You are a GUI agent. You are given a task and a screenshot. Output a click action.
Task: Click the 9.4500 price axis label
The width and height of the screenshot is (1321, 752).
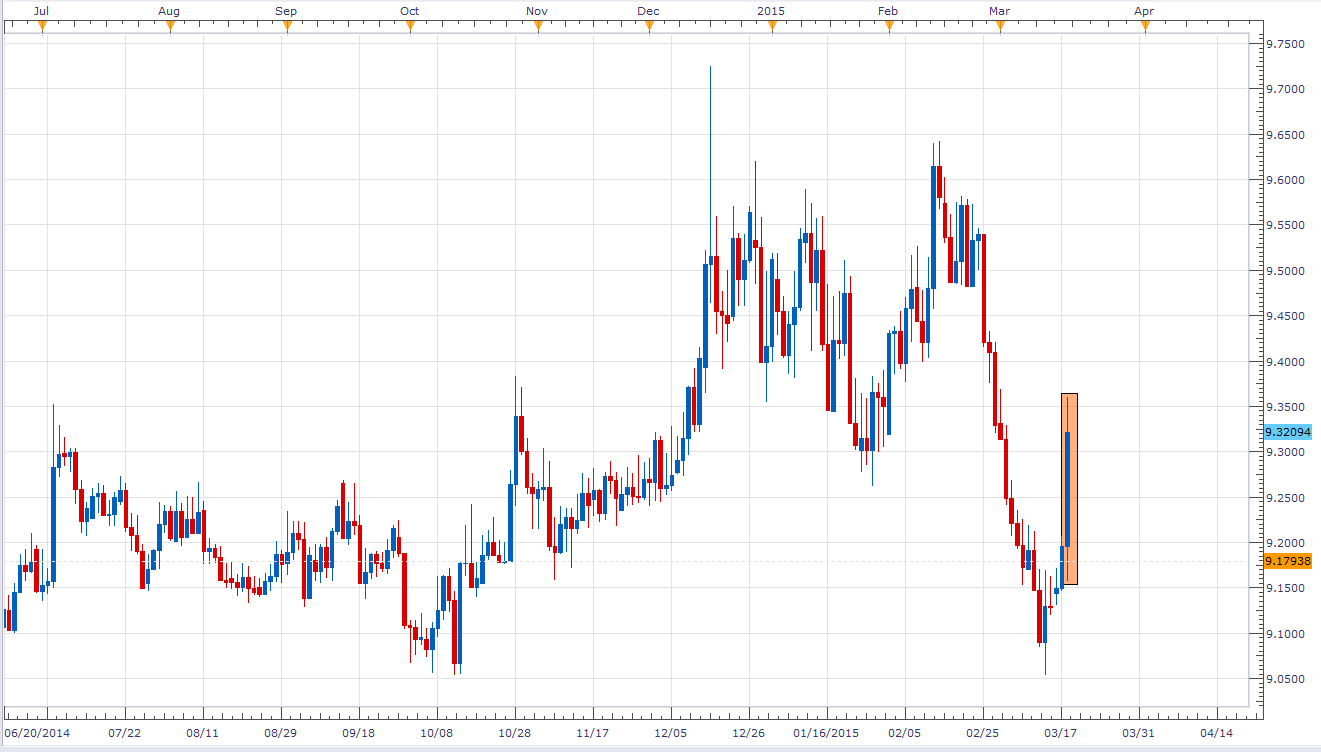(x=1284, y=316)
